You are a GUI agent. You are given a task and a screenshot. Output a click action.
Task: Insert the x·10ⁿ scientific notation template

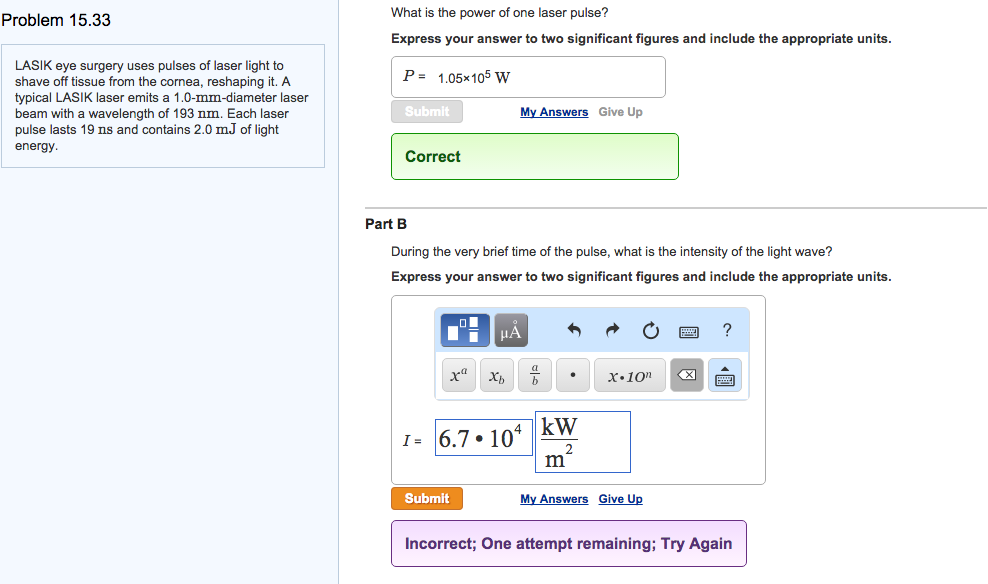point(630,376)
